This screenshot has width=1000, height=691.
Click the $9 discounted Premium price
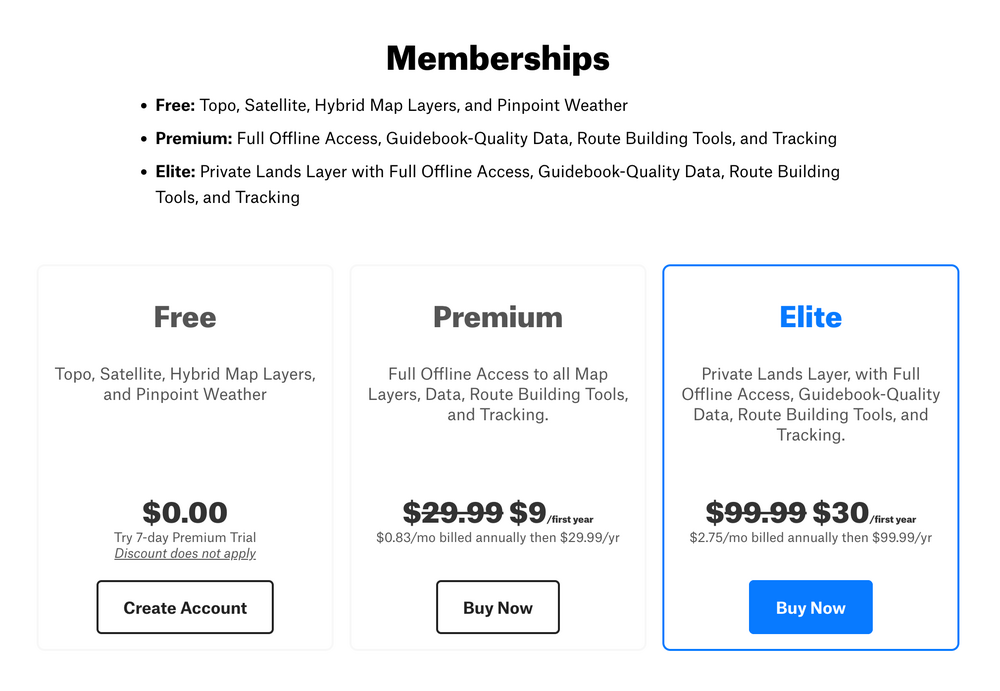tap(527, 512)
